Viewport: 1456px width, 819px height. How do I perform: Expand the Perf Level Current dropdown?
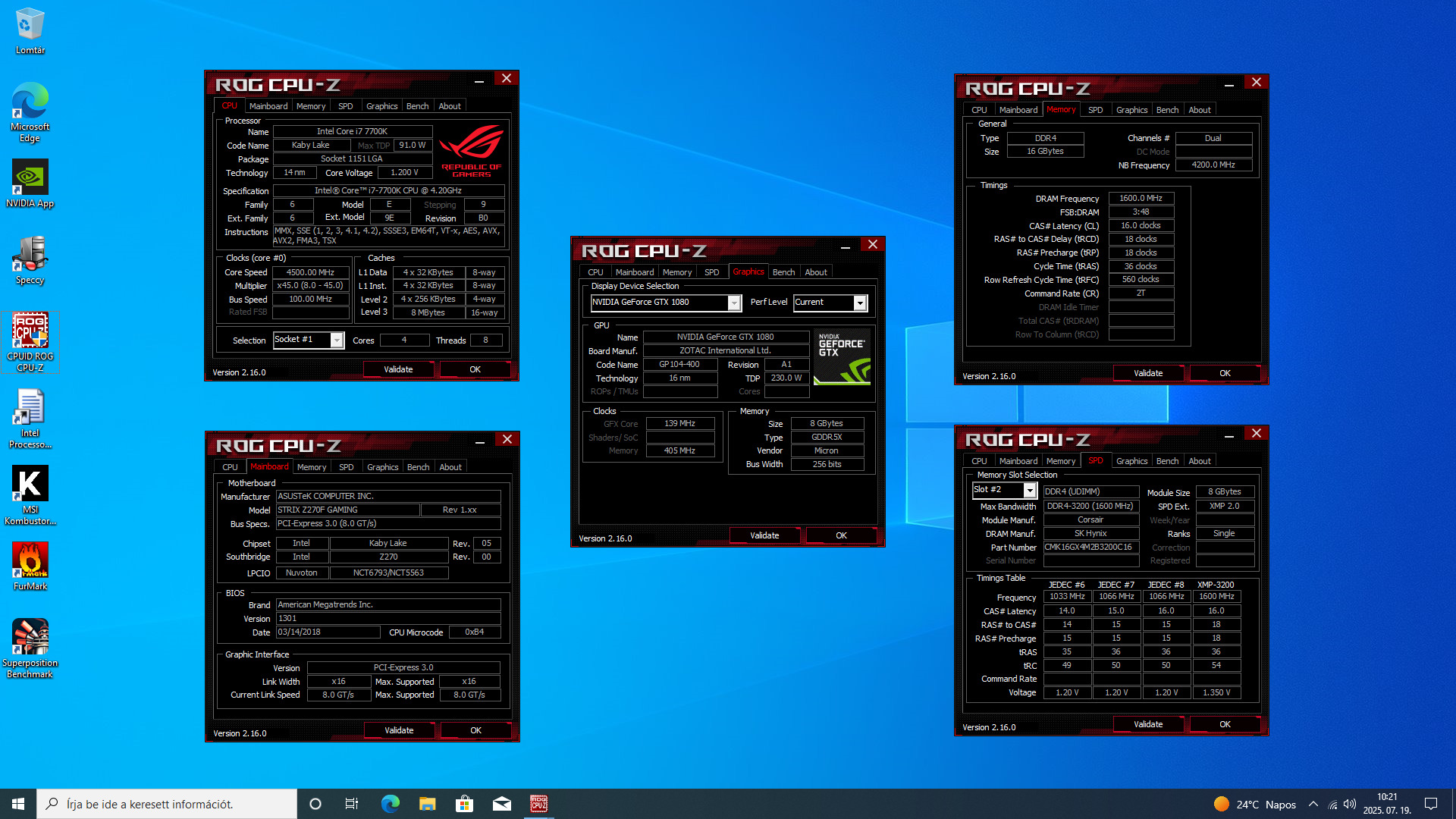(860, 303)
